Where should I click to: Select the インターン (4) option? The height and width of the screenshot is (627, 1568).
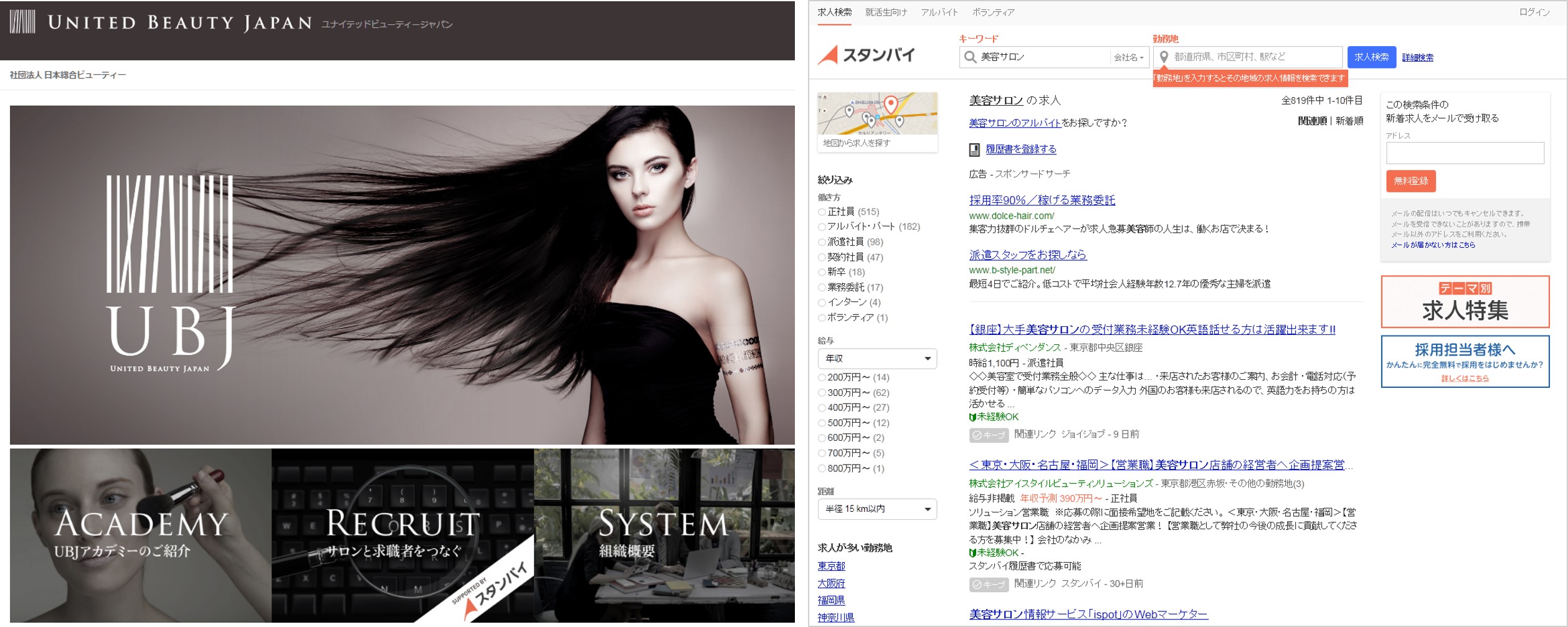(x=822, y=303)
